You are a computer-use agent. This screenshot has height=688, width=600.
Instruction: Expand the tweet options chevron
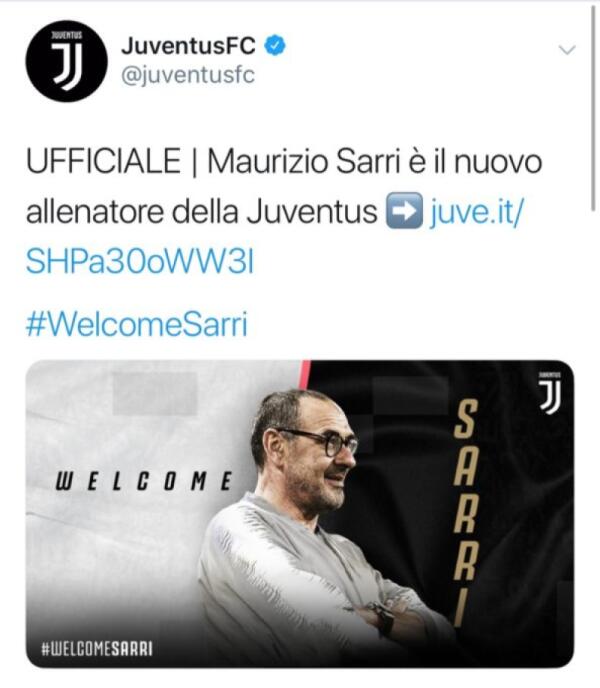coord(567,50)
